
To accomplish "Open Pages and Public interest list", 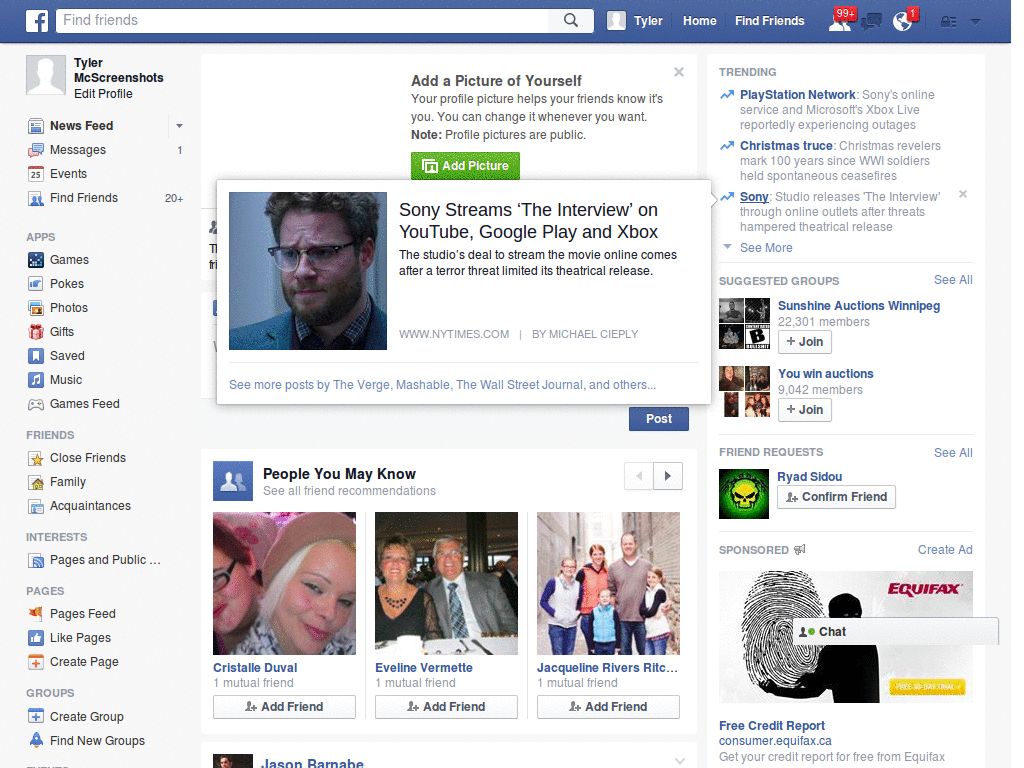I will pyautogui.click(x=105, y=560).
